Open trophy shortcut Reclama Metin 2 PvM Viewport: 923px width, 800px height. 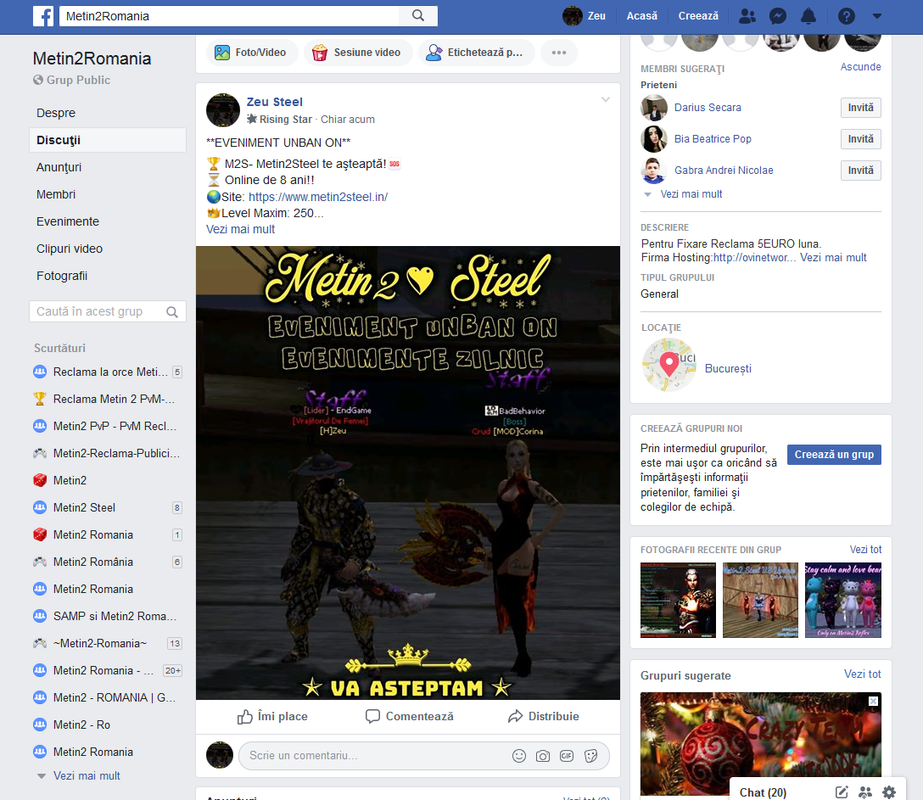(108, 399)
